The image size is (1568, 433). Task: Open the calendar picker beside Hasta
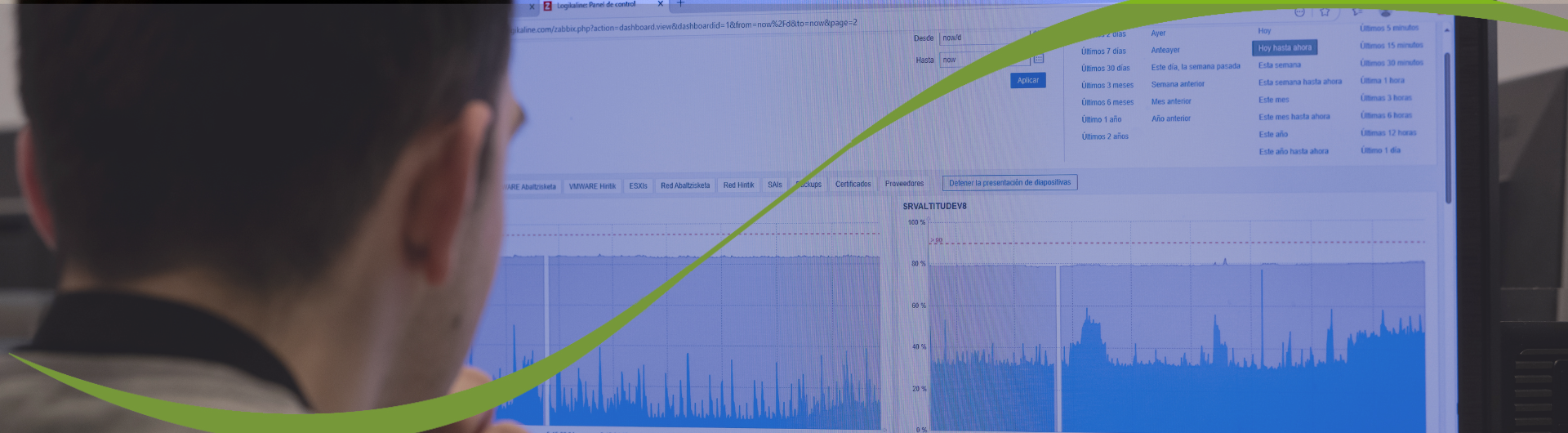tap(1038, 59)
